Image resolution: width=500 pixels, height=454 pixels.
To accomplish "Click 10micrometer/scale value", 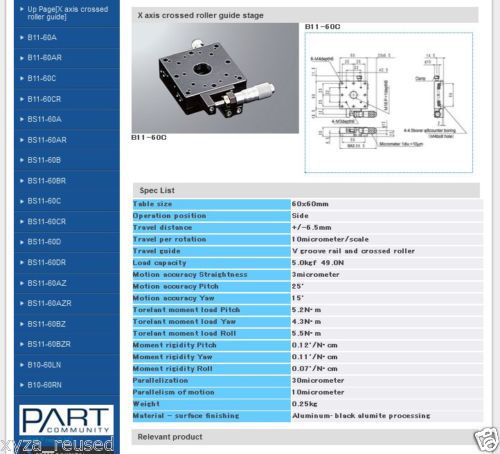I will [x=330, y=239].
